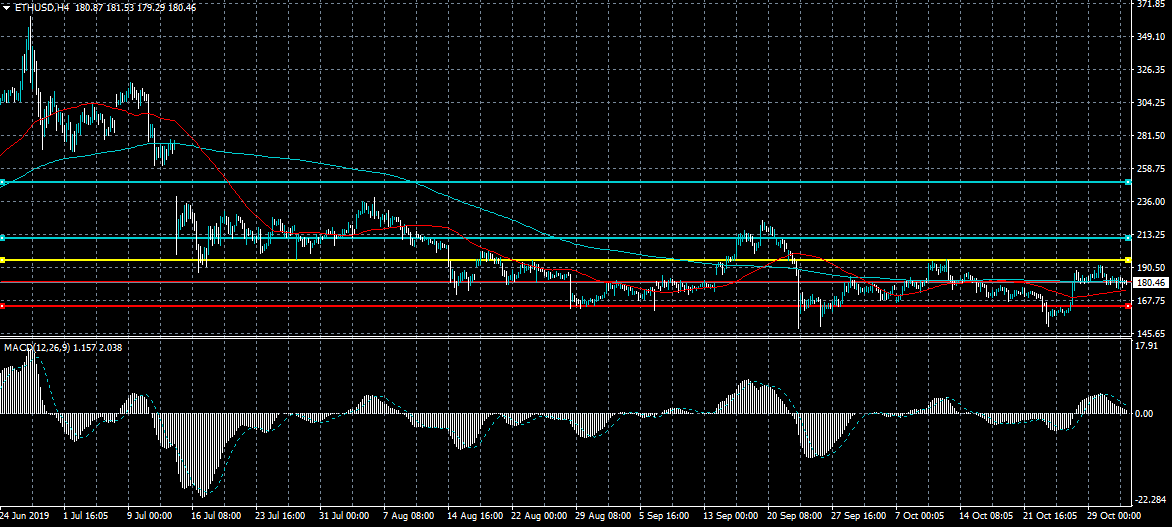Click the 22 Aug 00:00 time label
This screenshot has height=527, width=1172.
click(537, 517)
